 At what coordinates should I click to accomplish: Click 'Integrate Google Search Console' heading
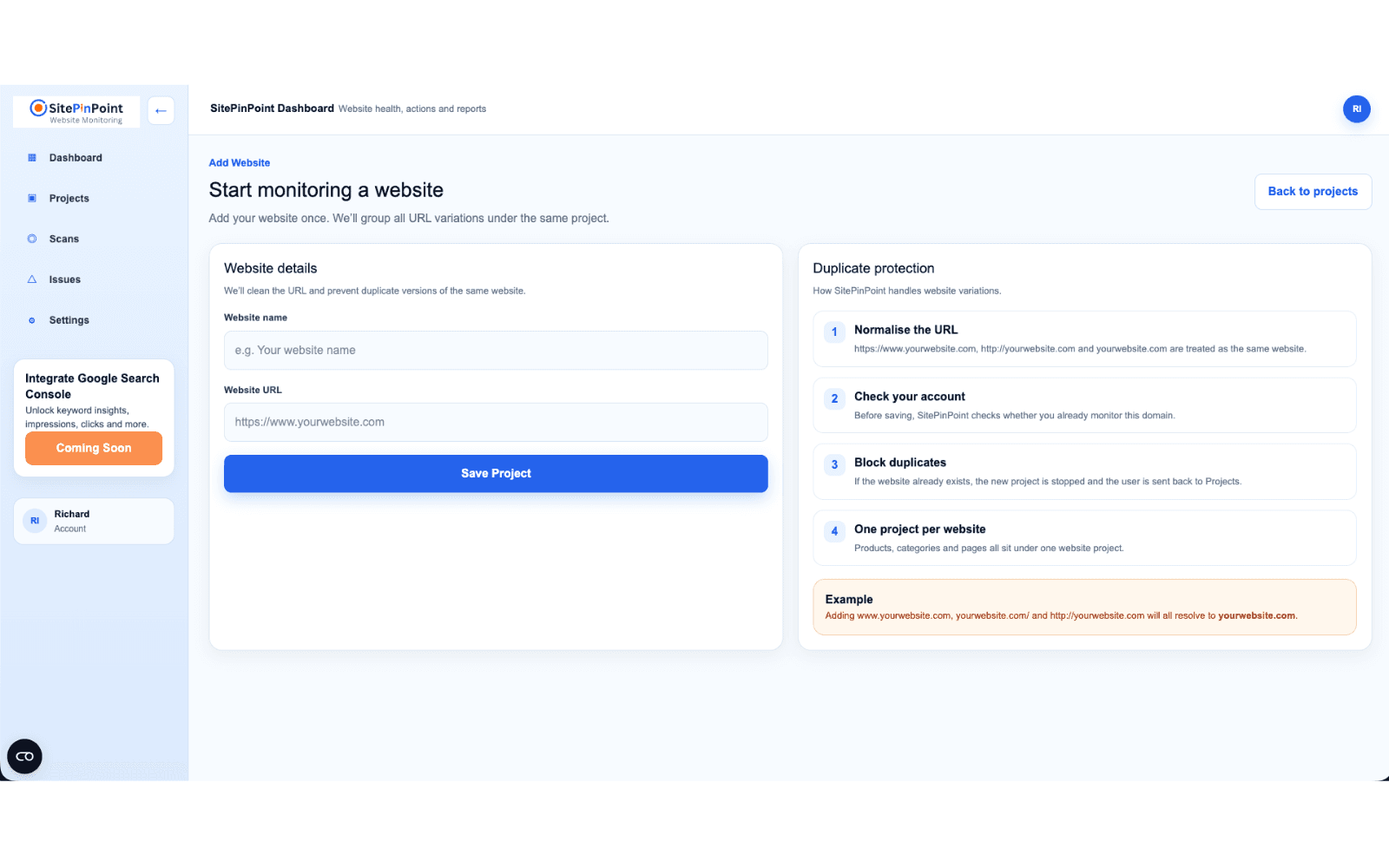pos(92,386)
